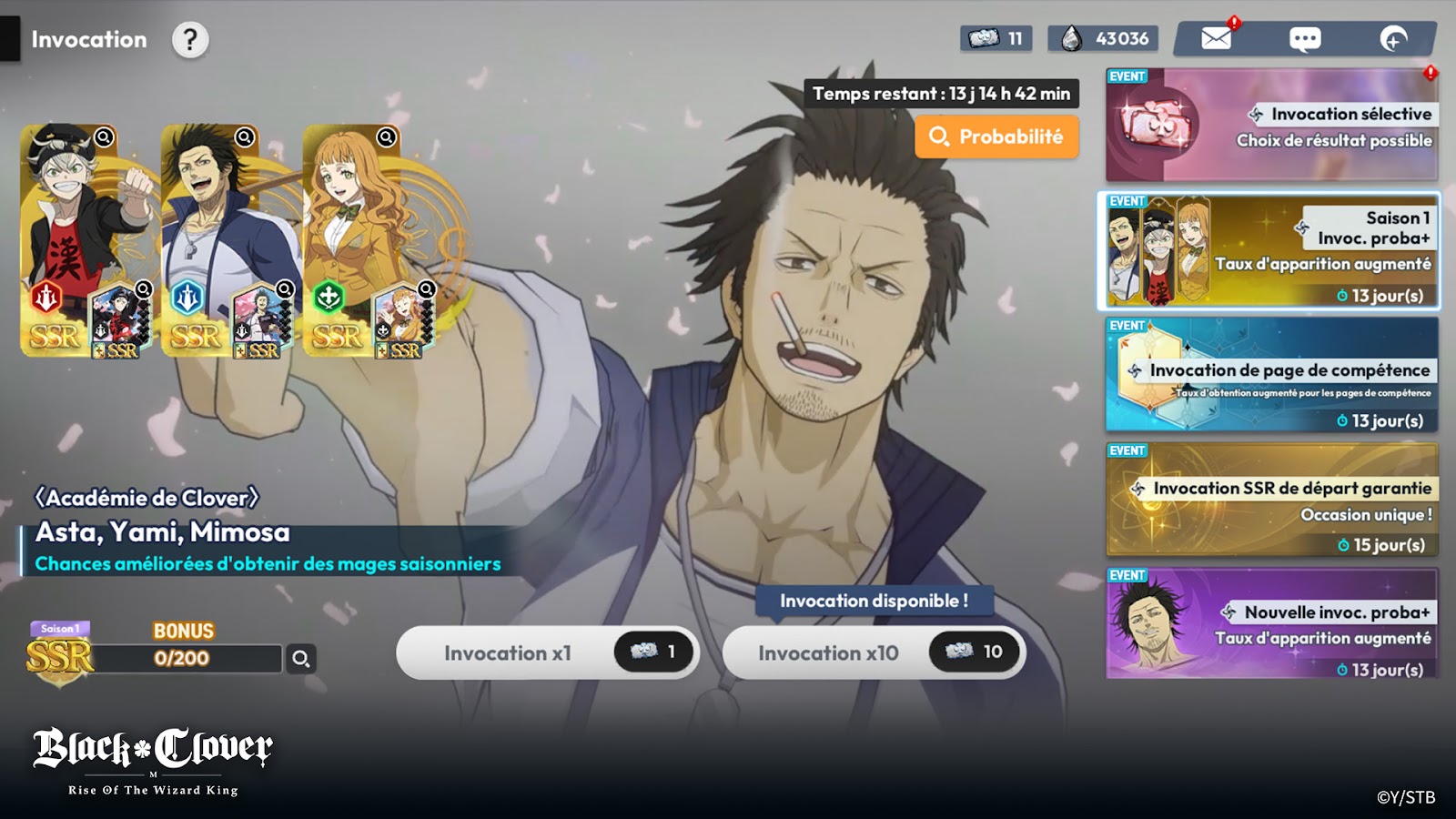
Task: Click the 'Académie de Clover' subtitle
Action: coord(147,498)
